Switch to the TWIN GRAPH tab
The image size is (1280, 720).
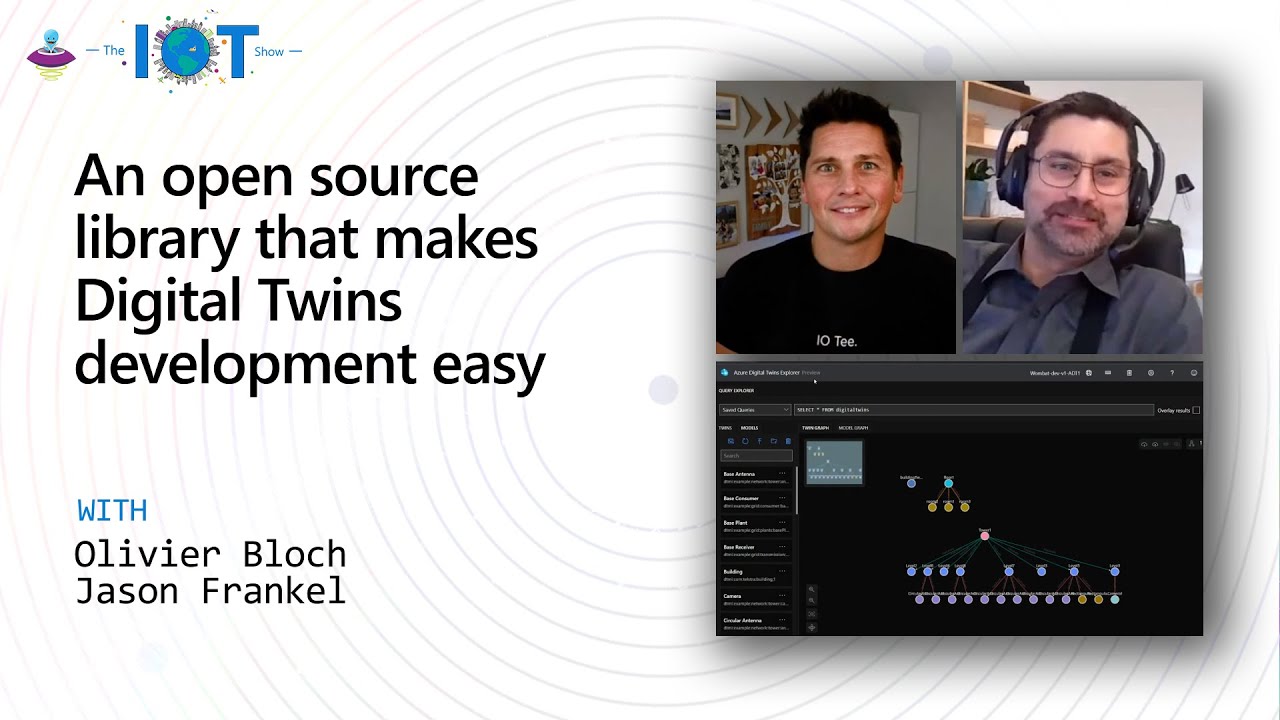(815, 428)
